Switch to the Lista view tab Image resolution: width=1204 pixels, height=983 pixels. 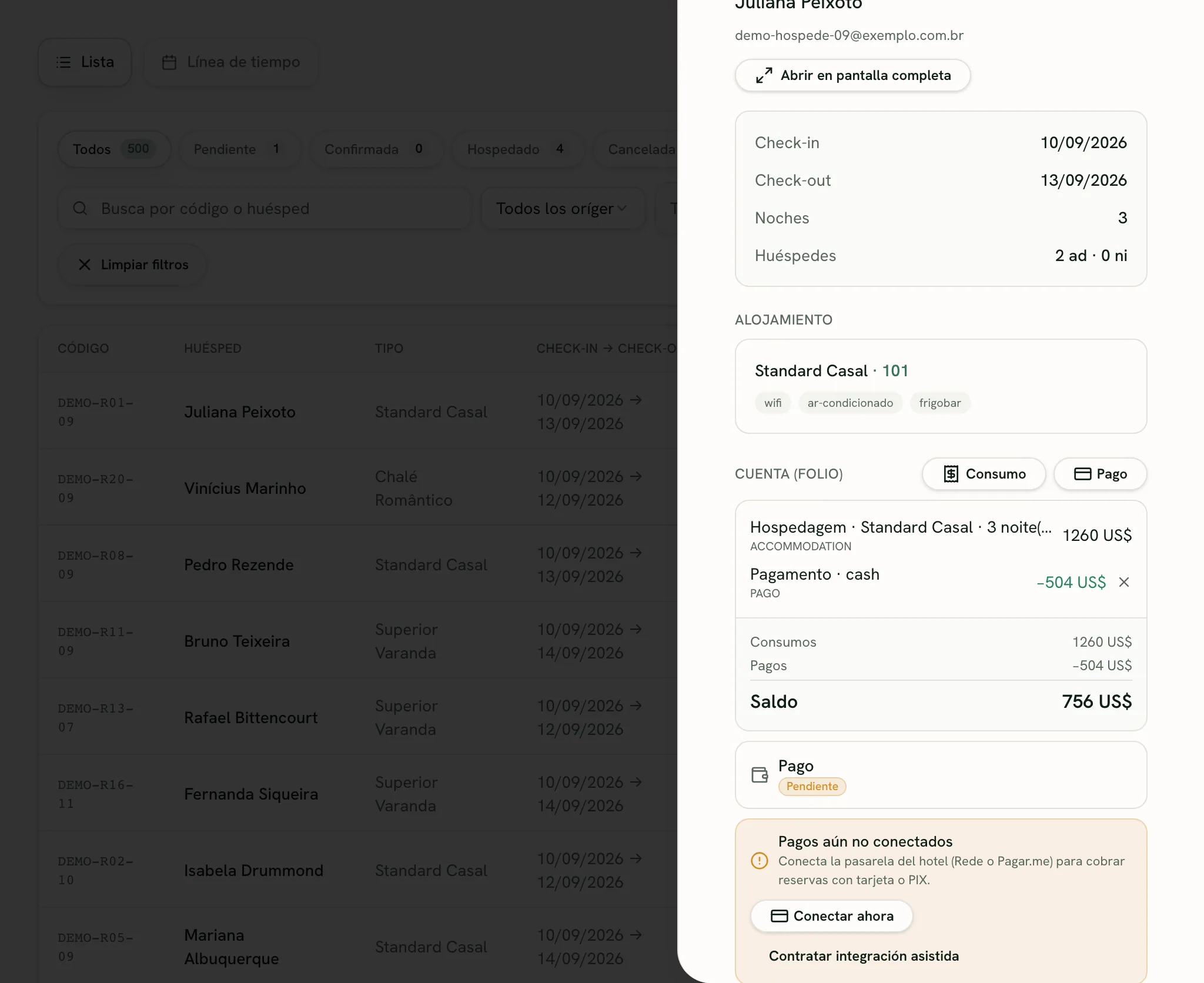(85, 62)
